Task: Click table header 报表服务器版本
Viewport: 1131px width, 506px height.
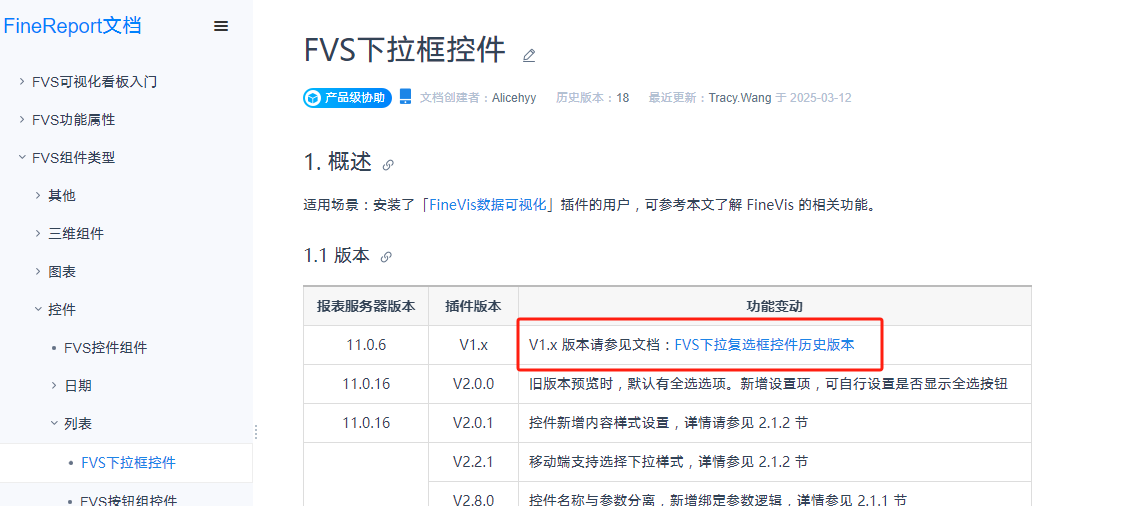Action: click(366, 306)
